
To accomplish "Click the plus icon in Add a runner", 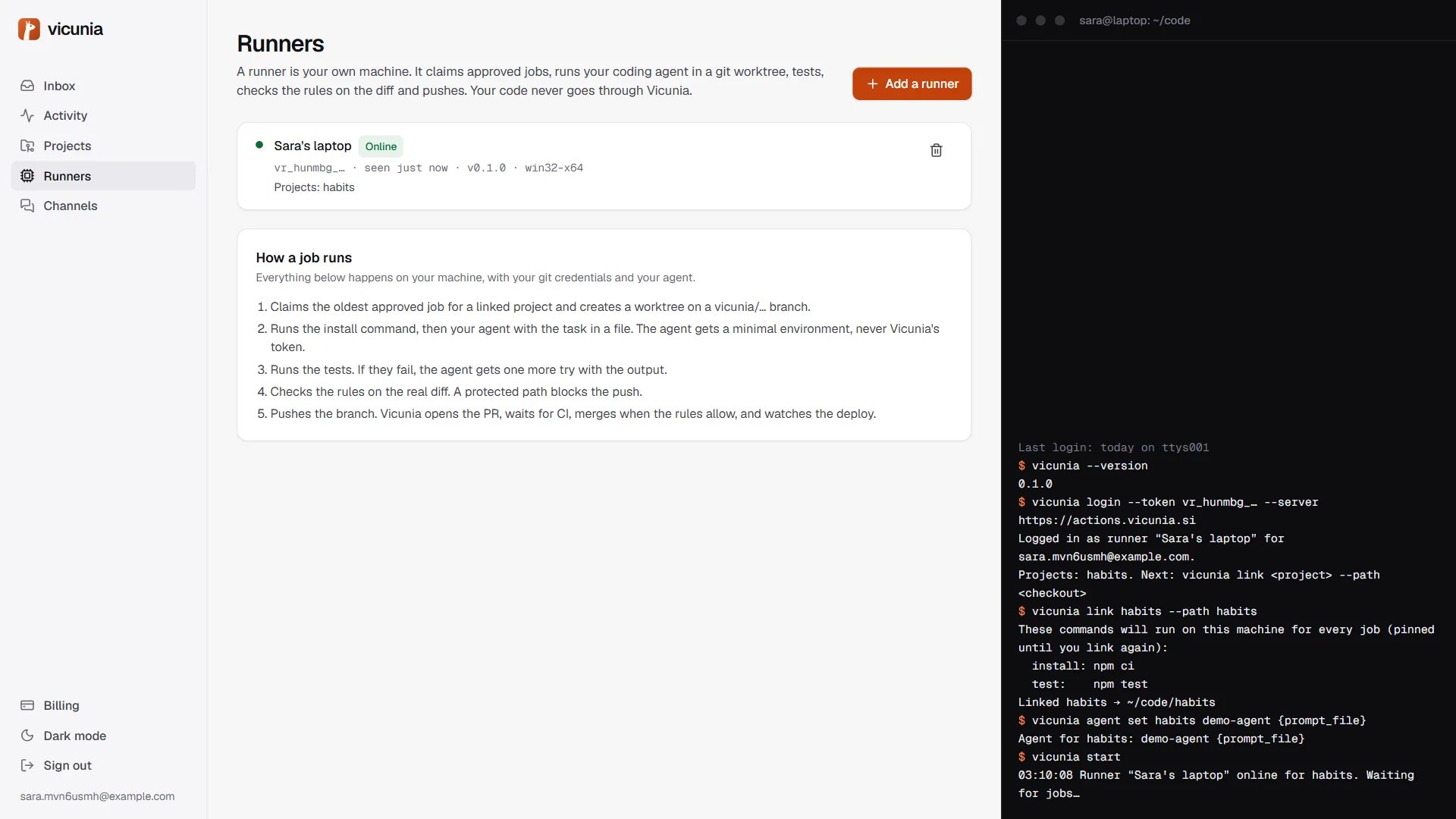I will coord(872,84).
